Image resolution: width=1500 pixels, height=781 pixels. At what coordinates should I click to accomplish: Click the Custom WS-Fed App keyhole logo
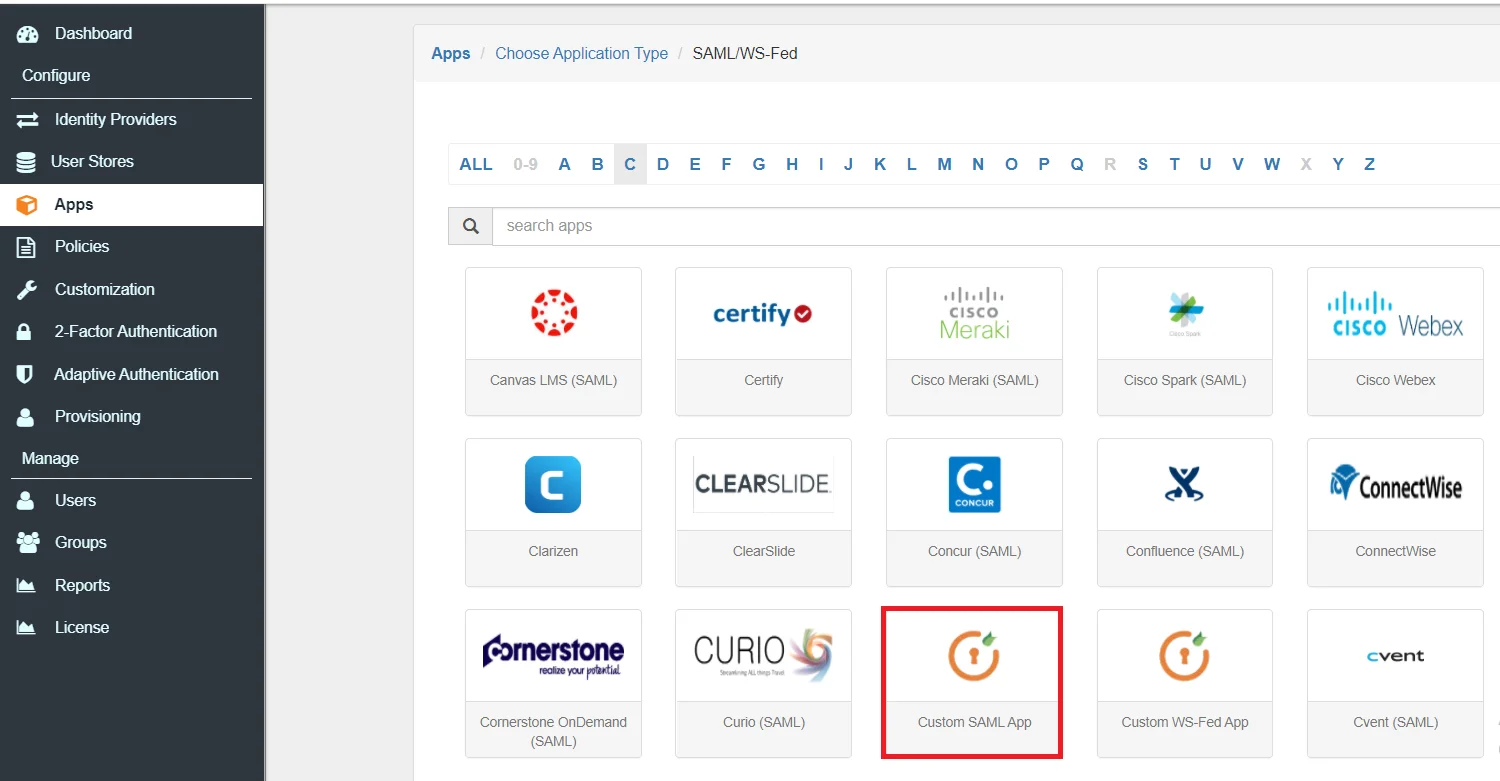[x=1185, y=655]
